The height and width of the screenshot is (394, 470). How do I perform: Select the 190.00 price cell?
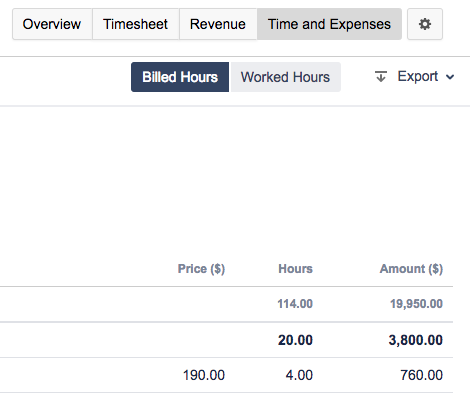[204, 375]
